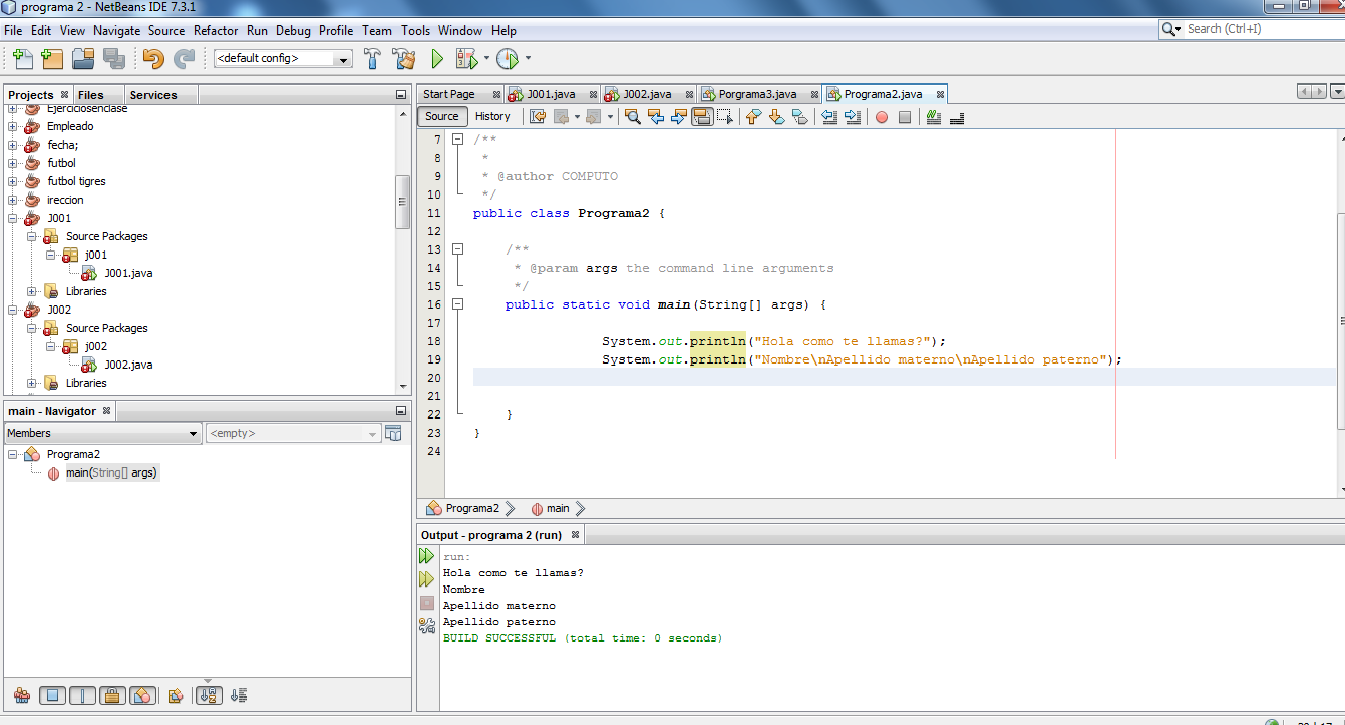The height and width of the screenshot is (725, 1345).
Task: Select main(String[] args) in the Navigator
Action: 110,472
